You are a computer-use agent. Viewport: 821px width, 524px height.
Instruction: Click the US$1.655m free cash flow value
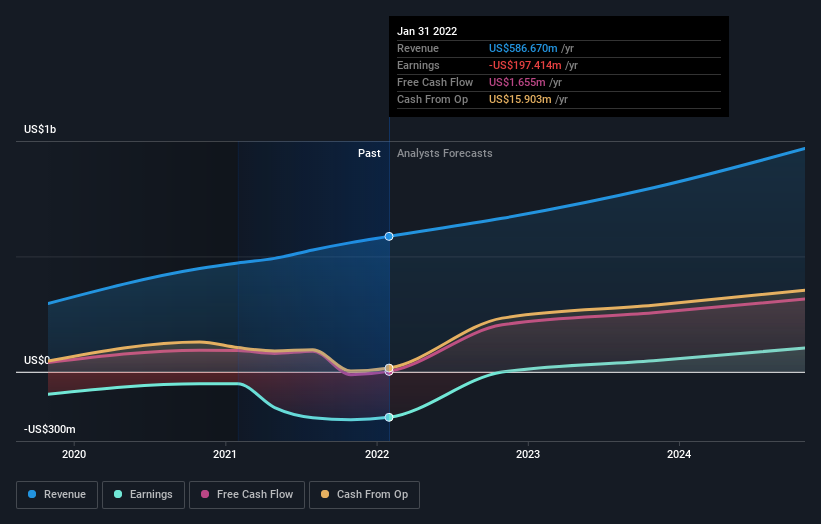pos(517,82)
